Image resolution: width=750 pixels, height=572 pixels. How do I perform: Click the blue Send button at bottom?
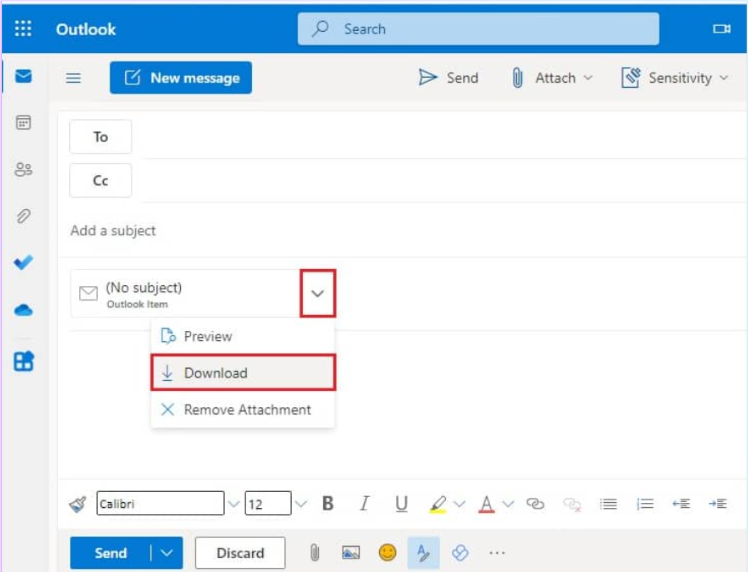110,553
